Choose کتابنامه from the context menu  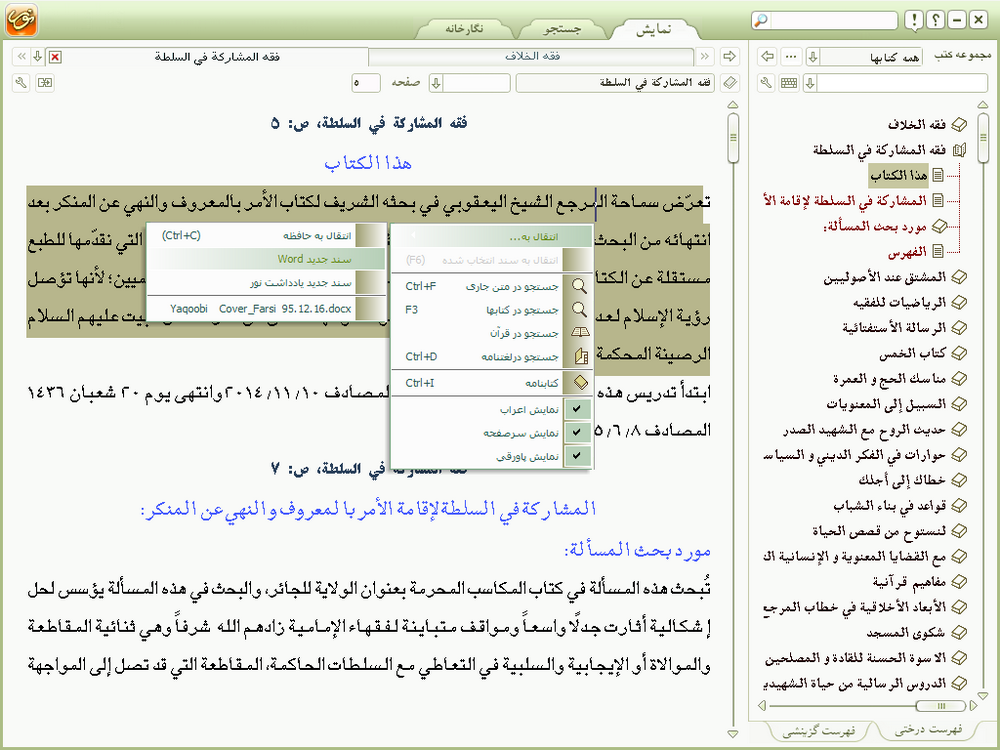491,383
